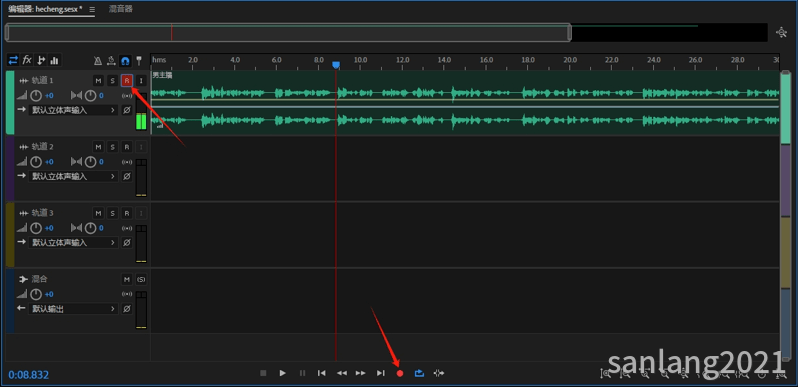Click the volume value +0 on 轨道 3
The height and width of the screenshot is (387, 798).
(x=49, y=228)
